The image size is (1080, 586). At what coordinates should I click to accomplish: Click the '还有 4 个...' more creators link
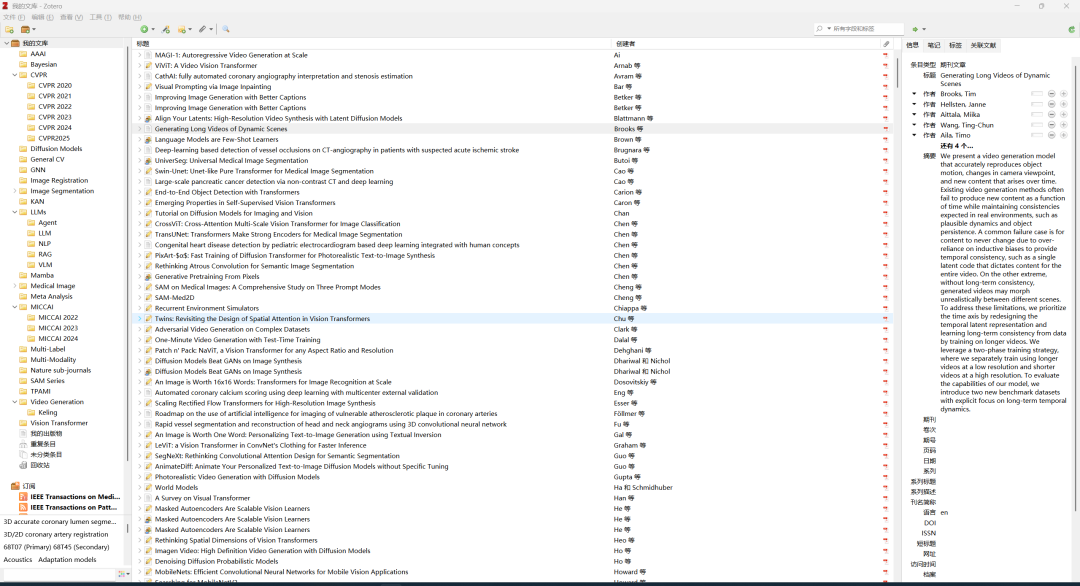pyautogui.click(x=957, y=146)
